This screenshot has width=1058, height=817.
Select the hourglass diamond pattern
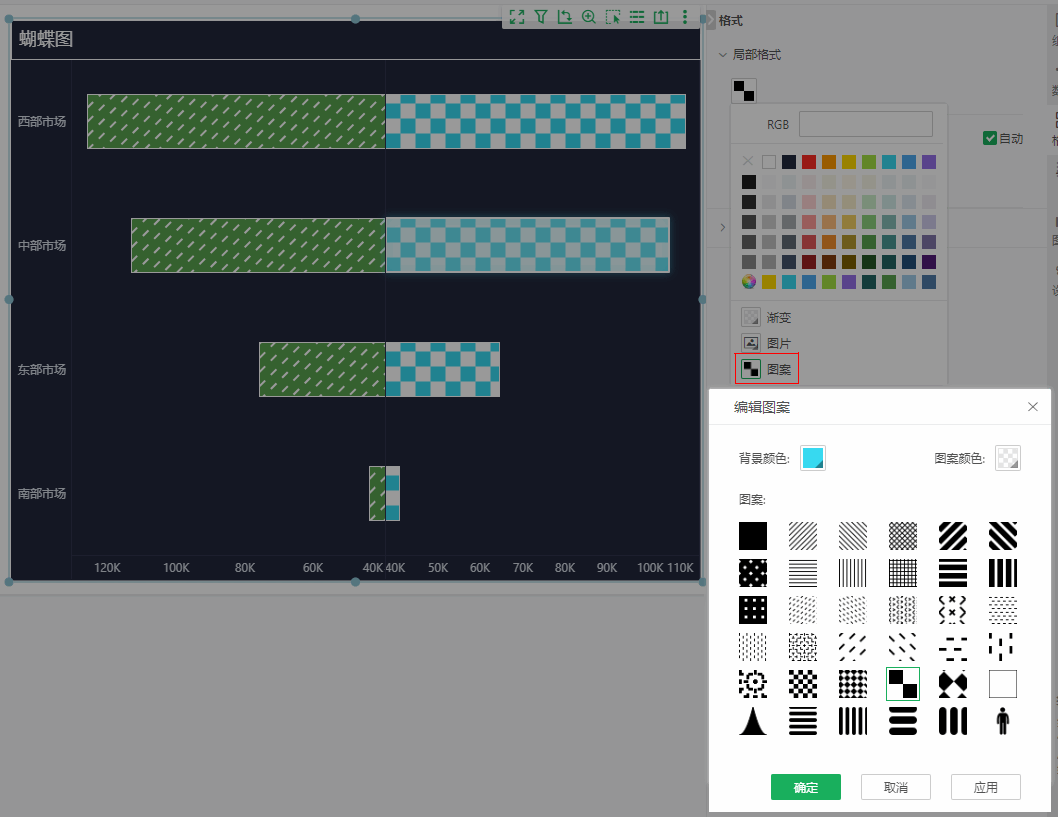point(953,684)
